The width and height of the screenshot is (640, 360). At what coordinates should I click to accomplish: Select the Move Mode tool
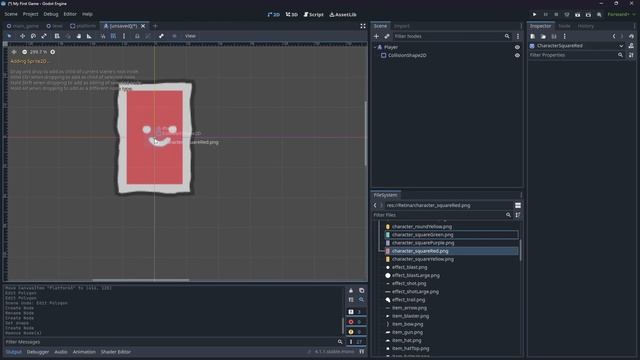pyautogui.click(x=22, y=36)
